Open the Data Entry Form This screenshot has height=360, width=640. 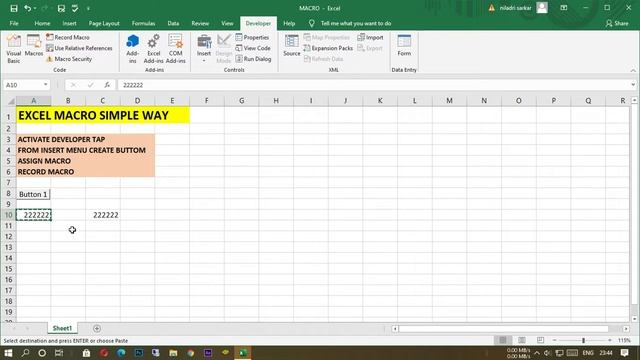coord(404,46)
